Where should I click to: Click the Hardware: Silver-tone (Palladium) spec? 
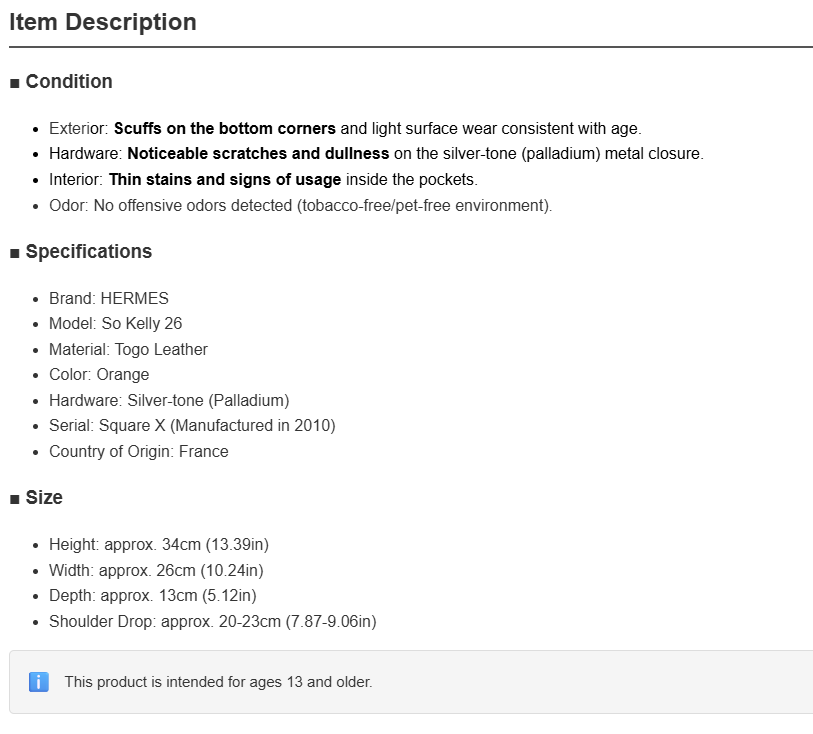[169, 401]
